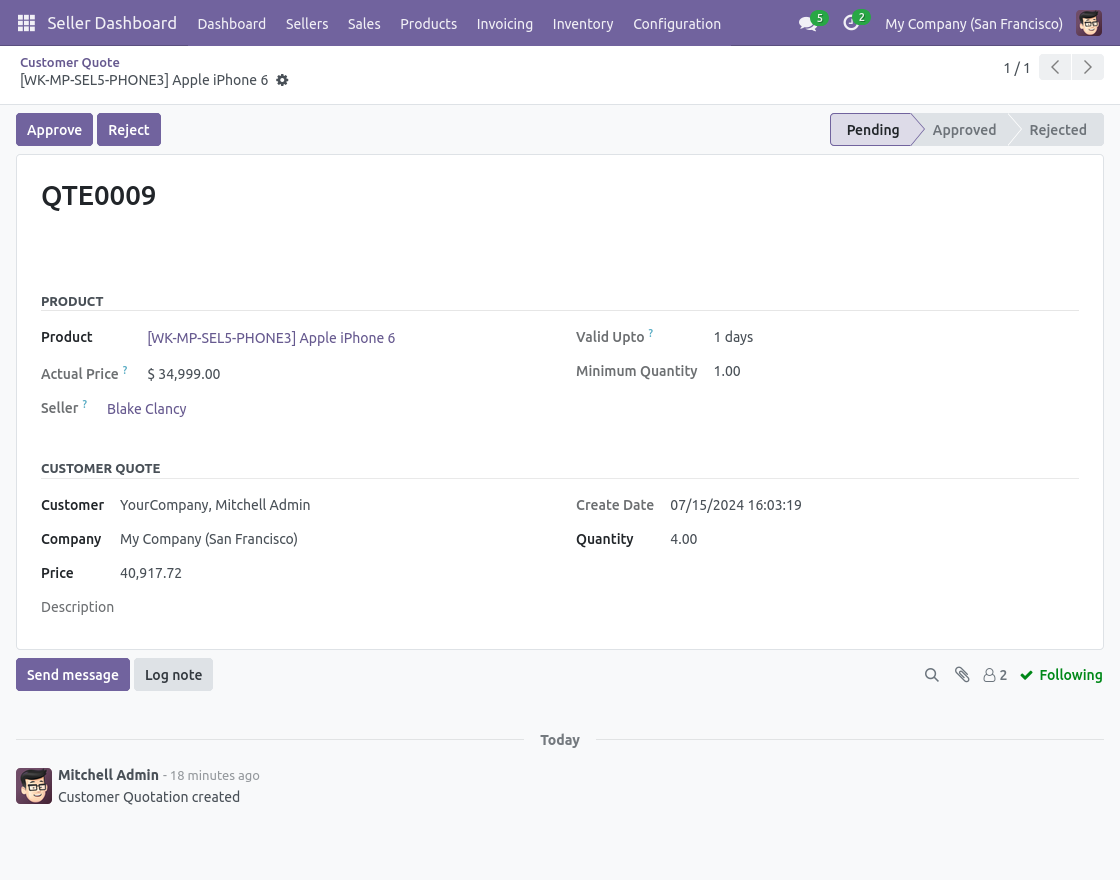Open the Sellers menu

[x=307, y=23]
